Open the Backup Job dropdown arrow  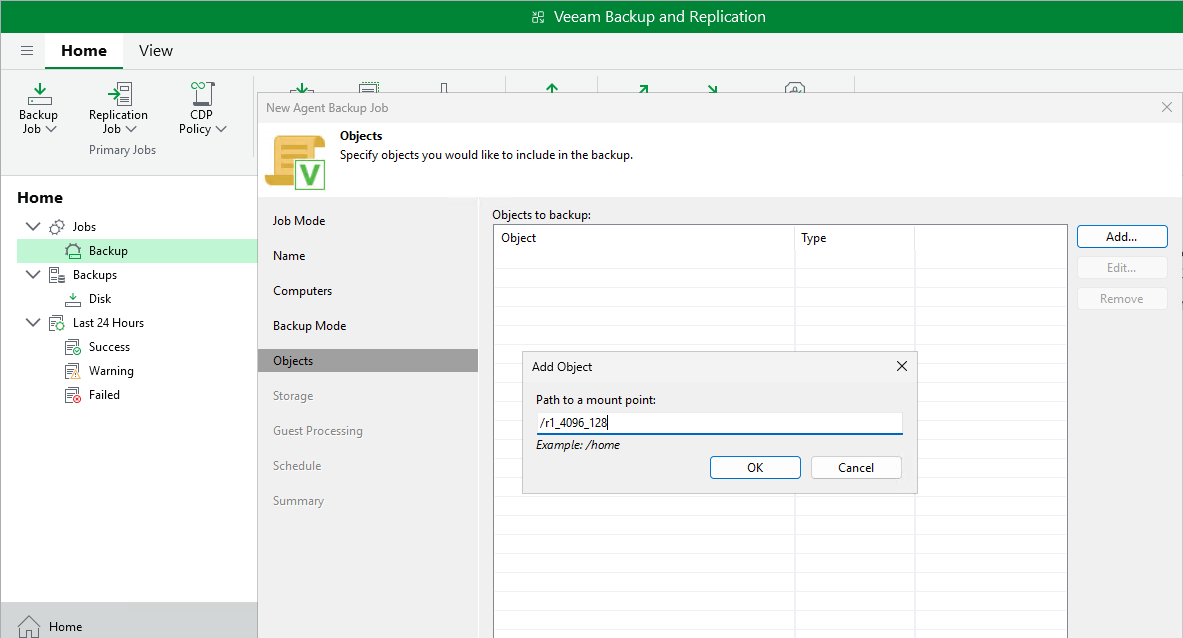(x=51, y=129)
